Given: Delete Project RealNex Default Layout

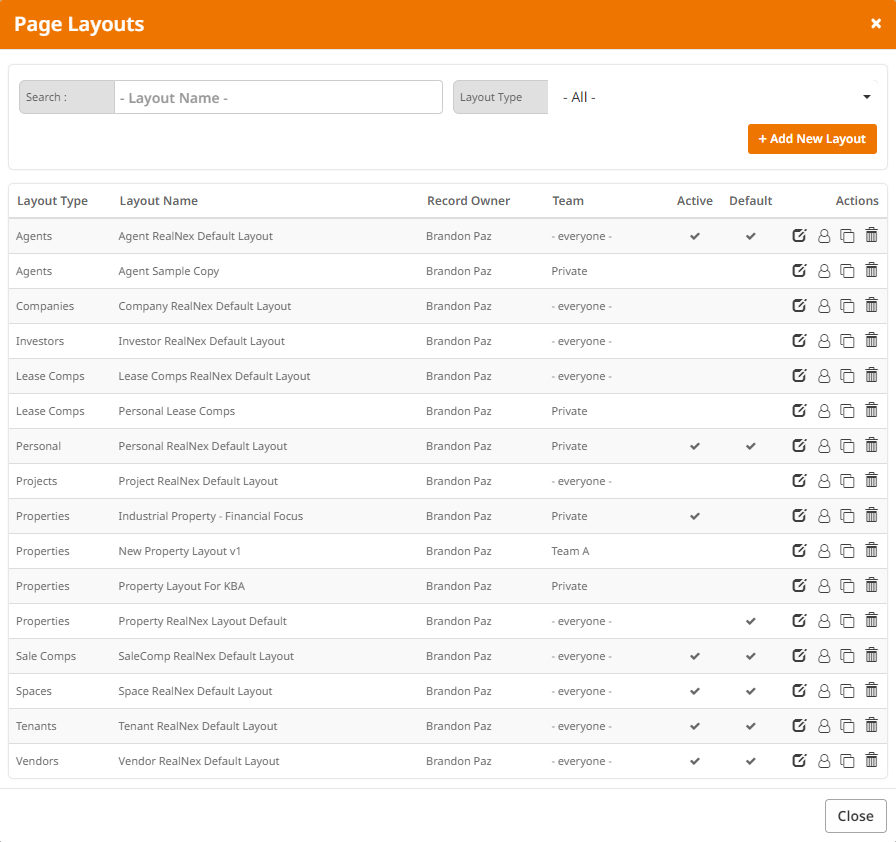Looking at the screenshot, I should [x=871, y=480].
